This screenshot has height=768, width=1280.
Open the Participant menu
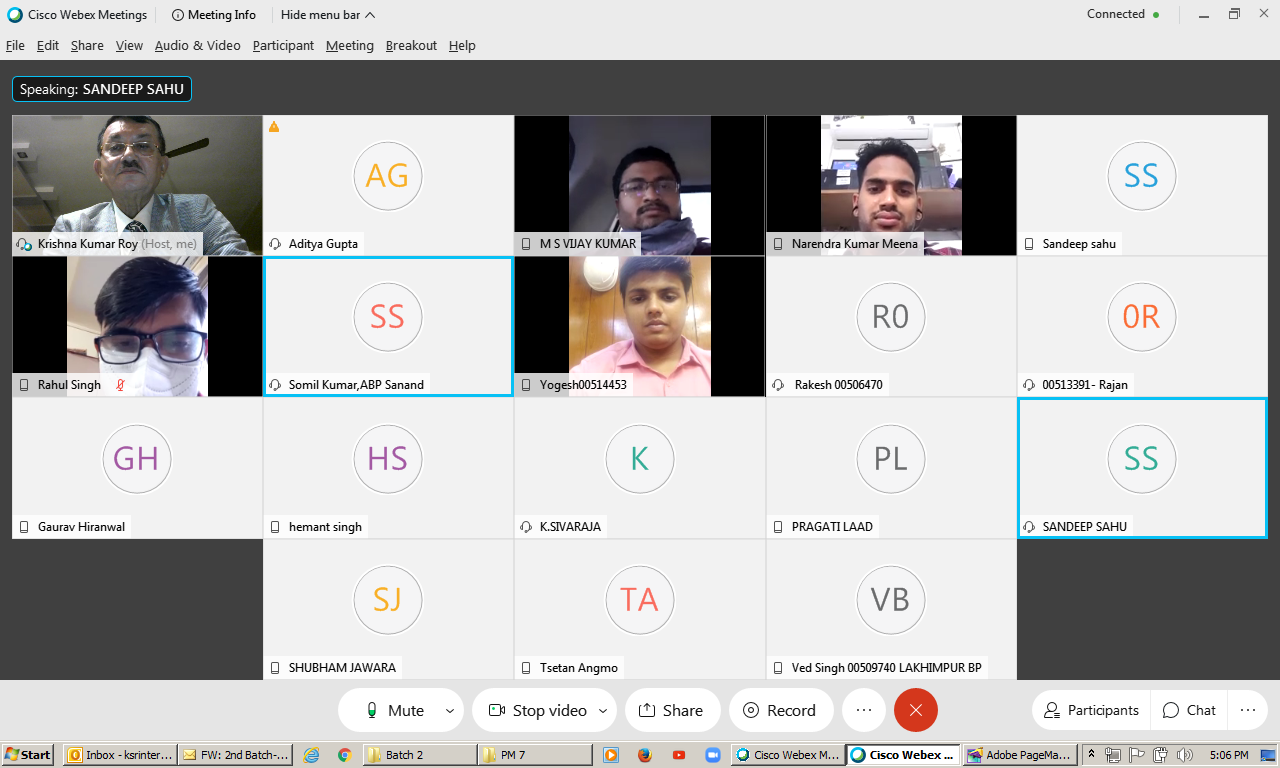click(283, 45)
